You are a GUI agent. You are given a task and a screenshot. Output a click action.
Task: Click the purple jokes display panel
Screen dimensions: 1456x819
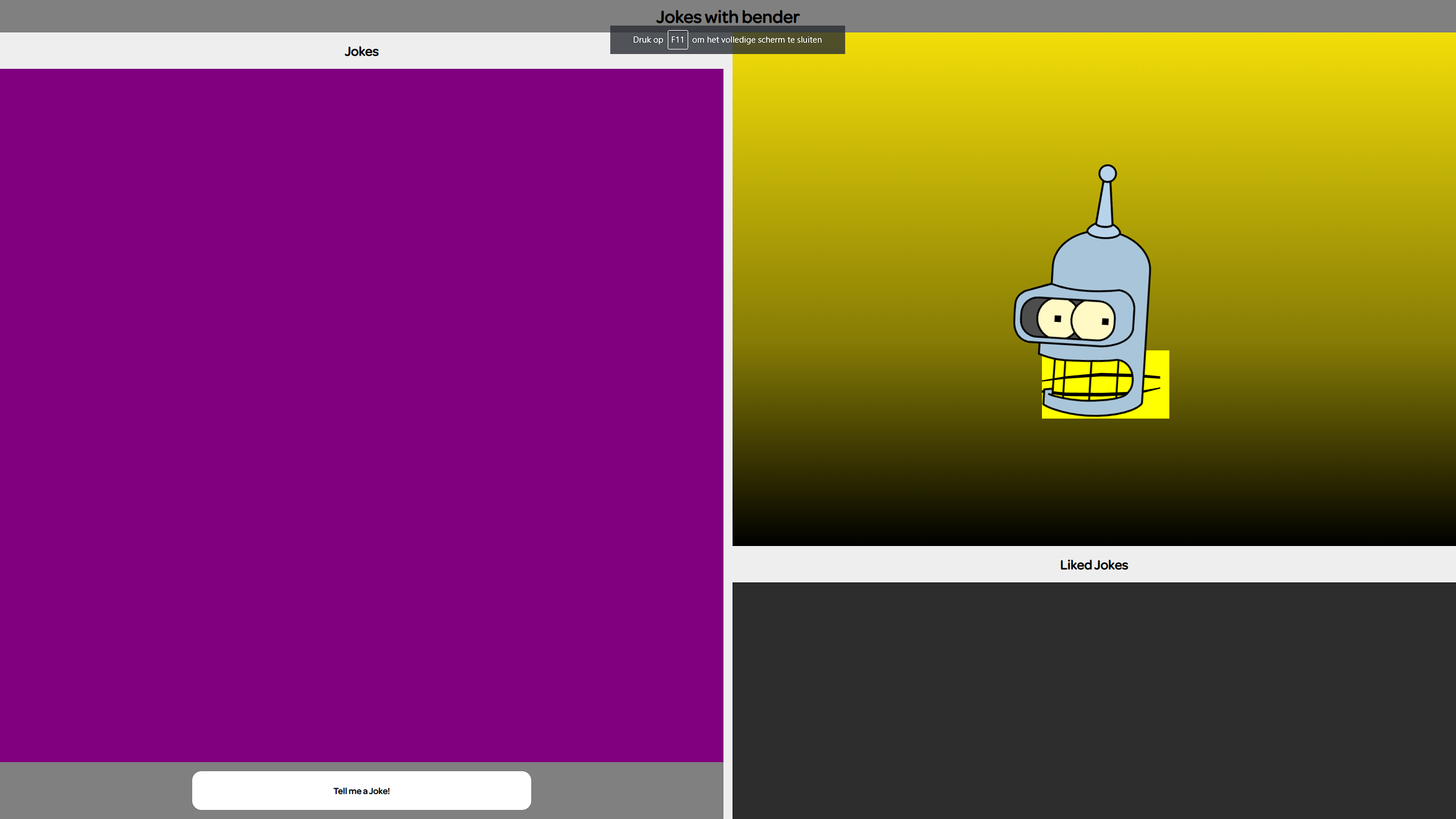tap(362, 415)
